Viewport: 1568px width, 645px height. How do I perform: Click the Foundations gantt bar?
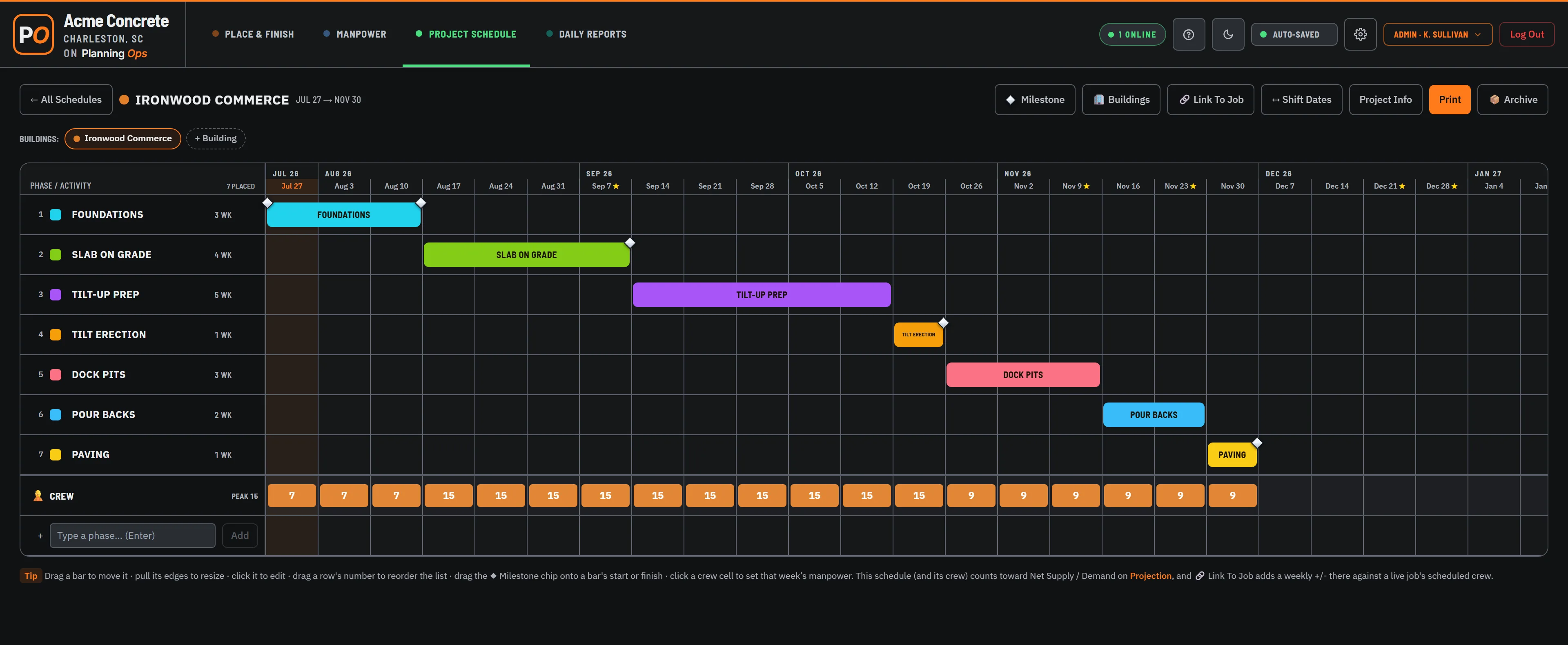[x=343, y=215]
